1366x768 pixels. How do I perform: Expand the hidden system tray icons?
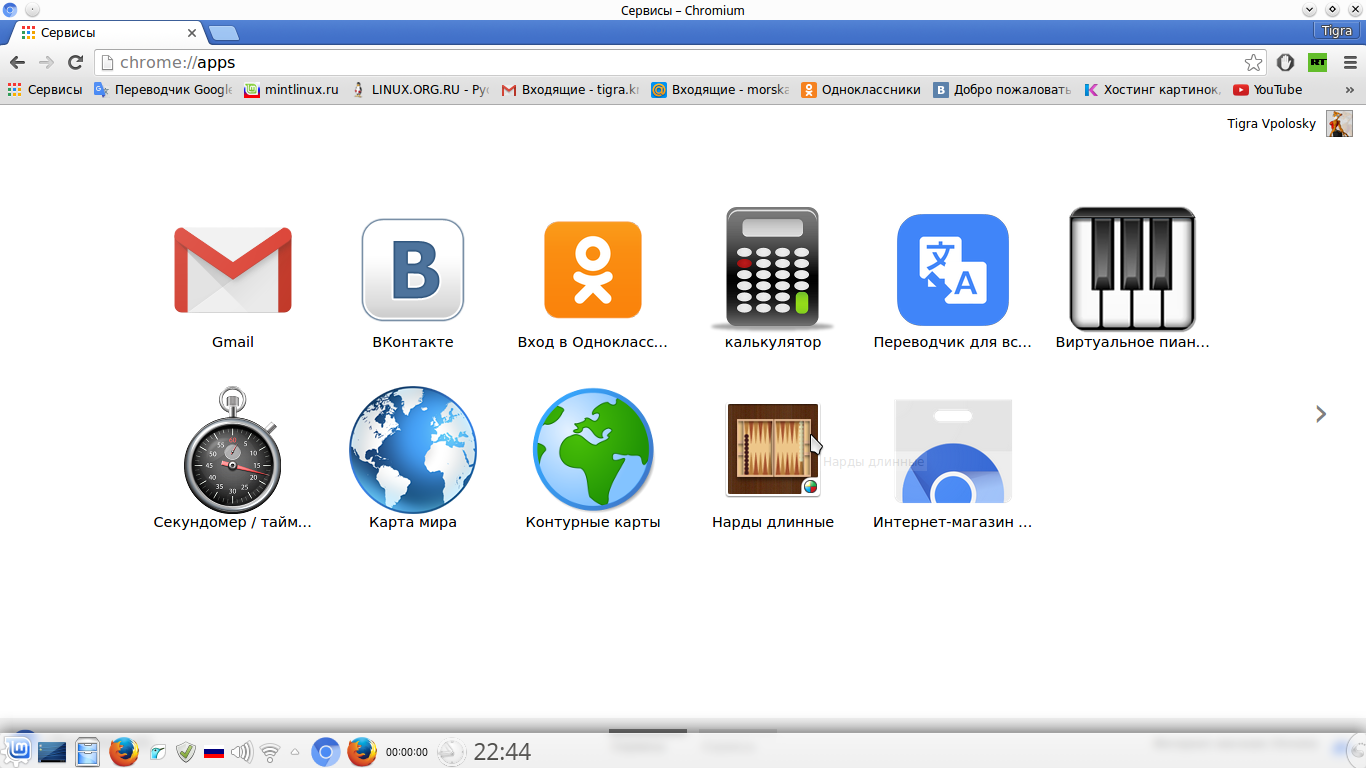[x=295, y=752]
